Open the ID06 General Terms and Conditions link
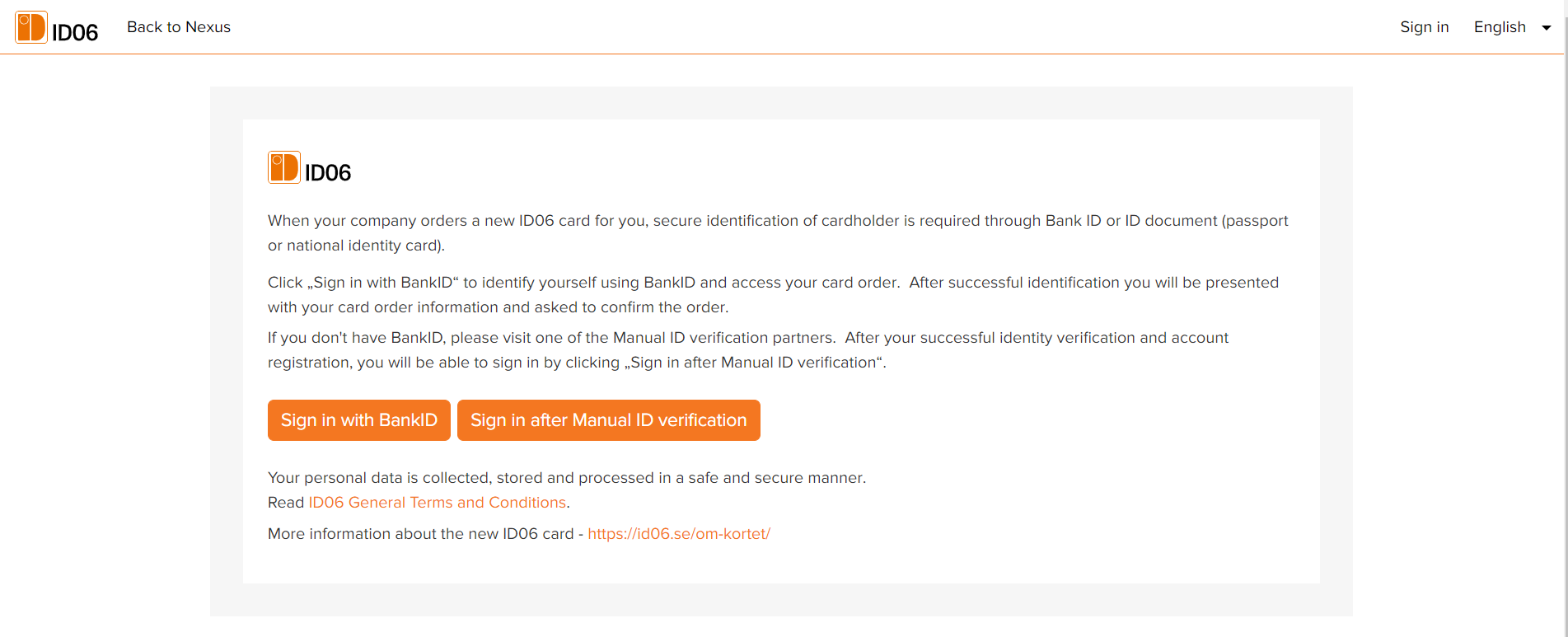Screen dimensions: 1568x637 point(437,502)
